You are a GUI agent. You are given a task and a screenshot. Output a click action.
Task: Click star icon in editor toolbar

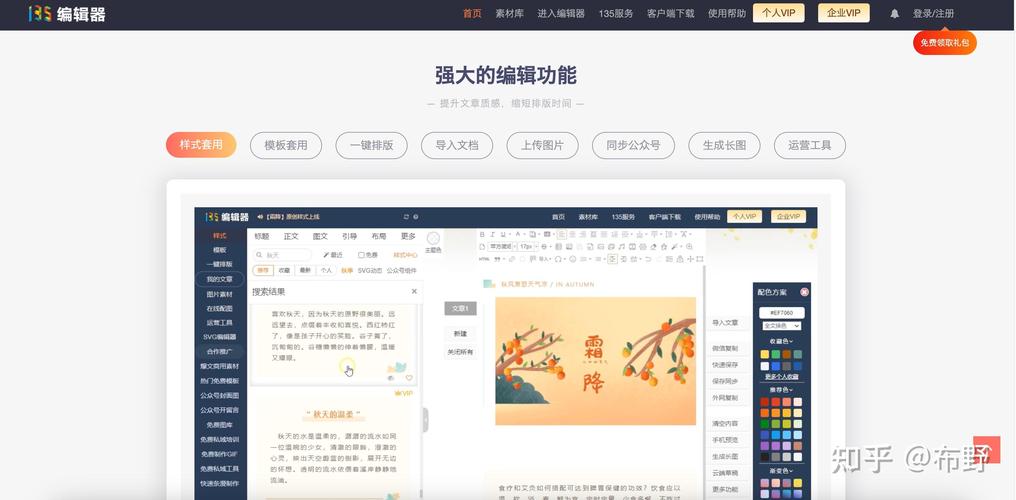(664, 247)
